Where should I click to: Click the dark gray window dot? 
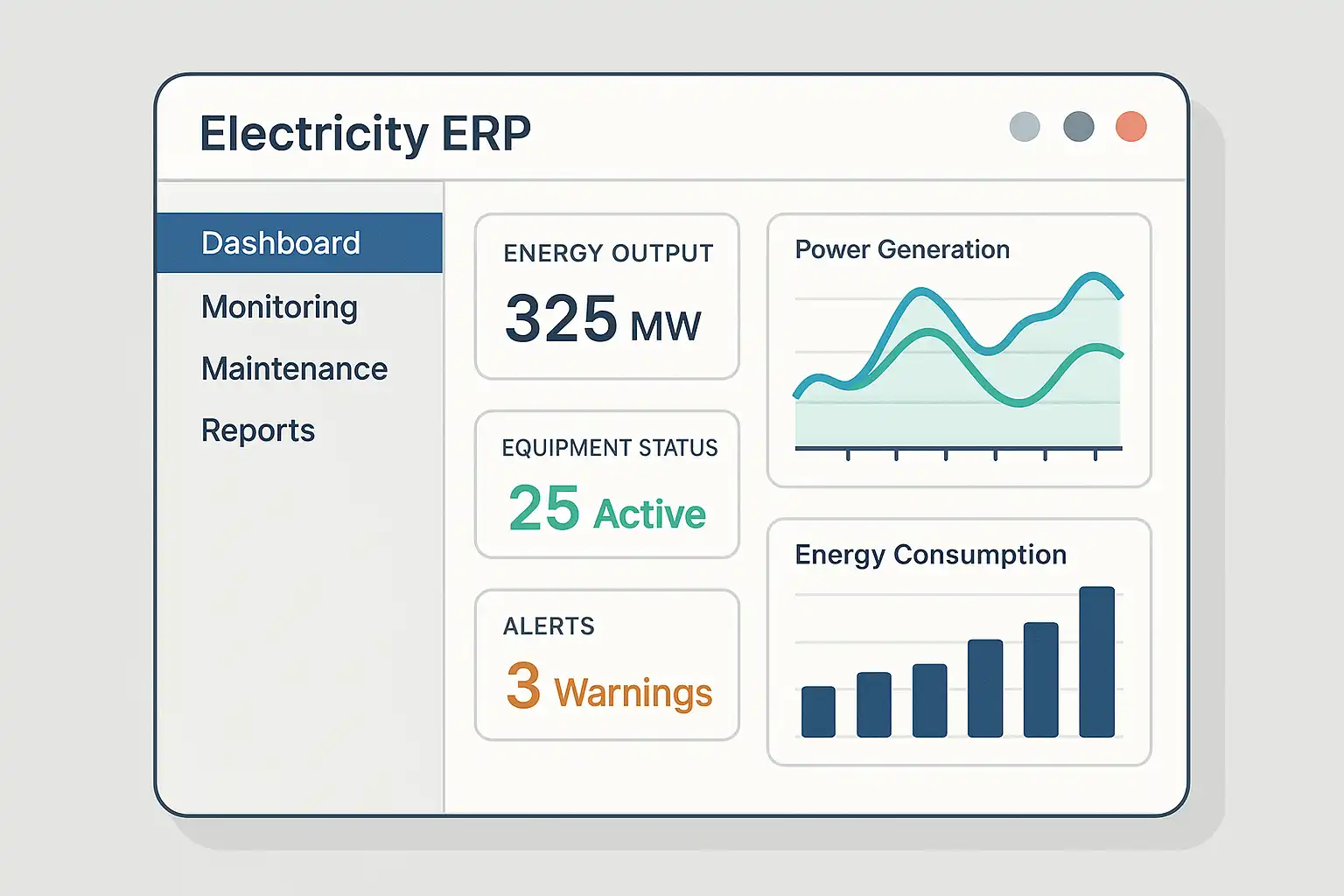1078,127
